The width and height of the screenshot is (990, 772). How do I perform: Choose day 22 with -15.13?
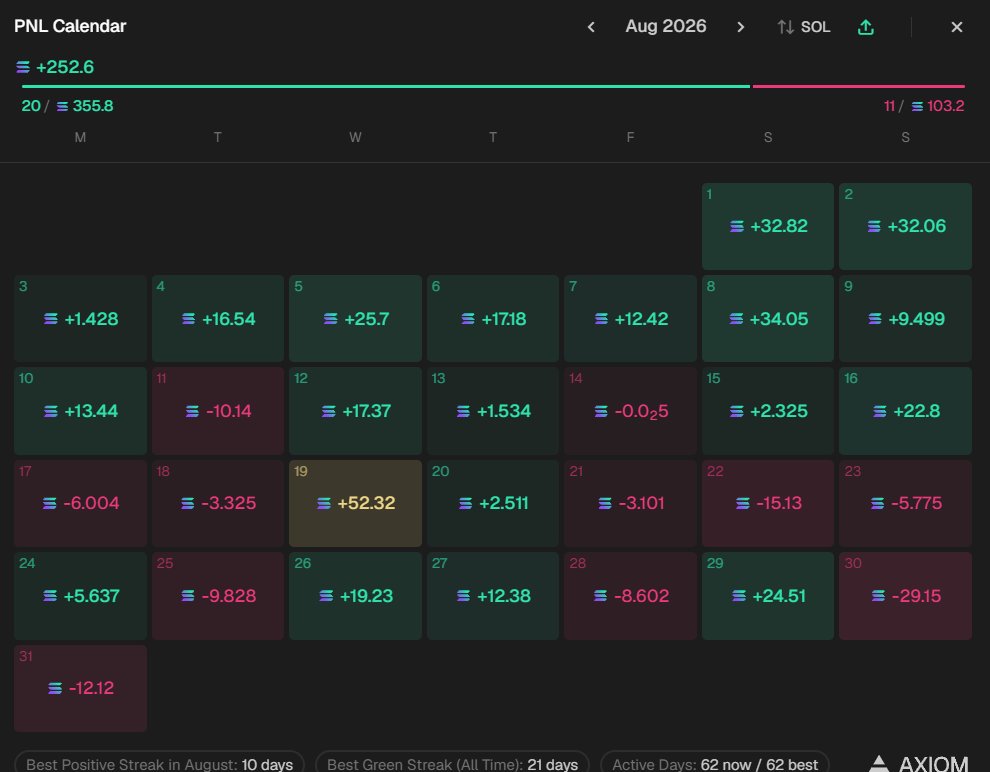768,503
